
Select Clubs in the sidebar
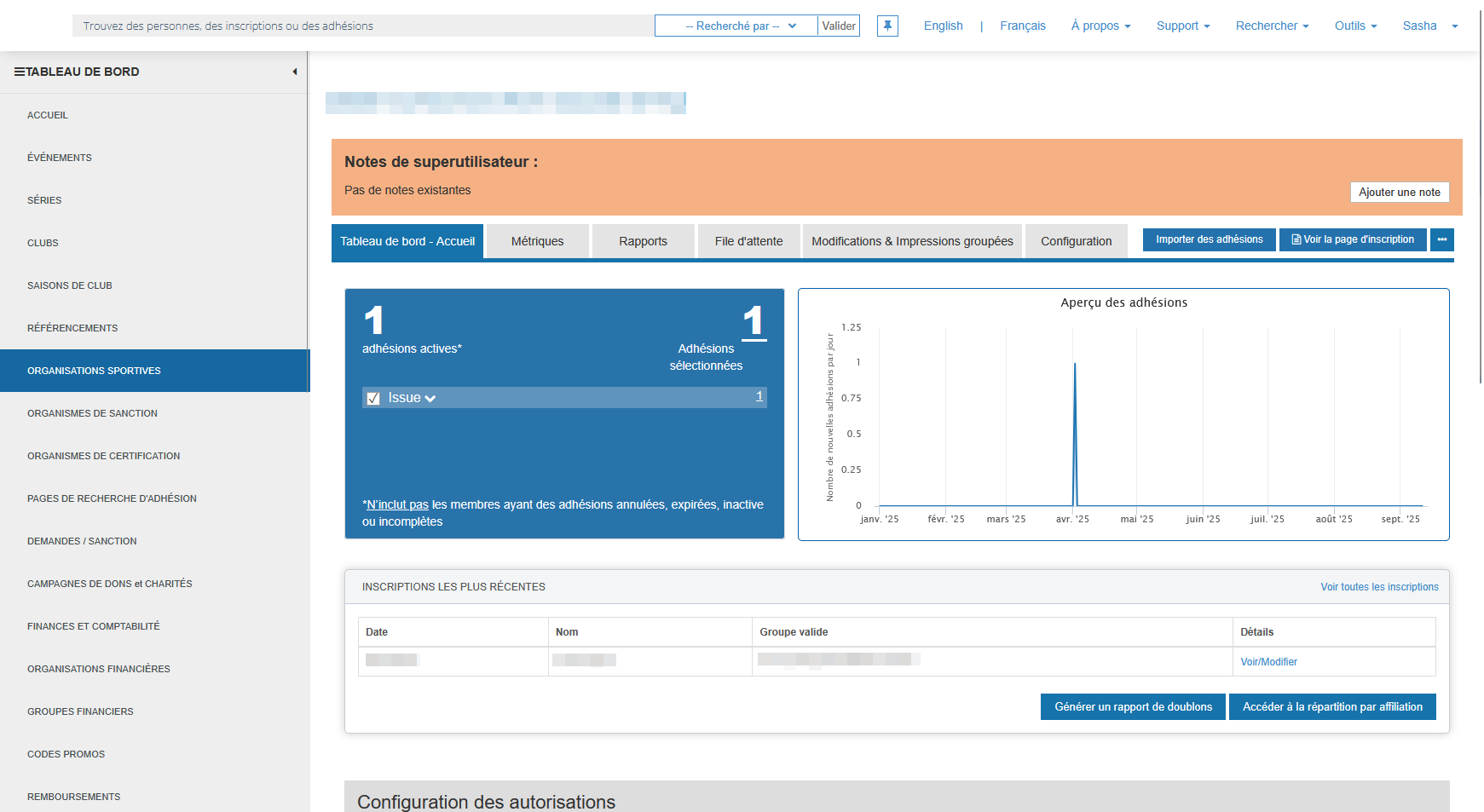pos(43,243)
